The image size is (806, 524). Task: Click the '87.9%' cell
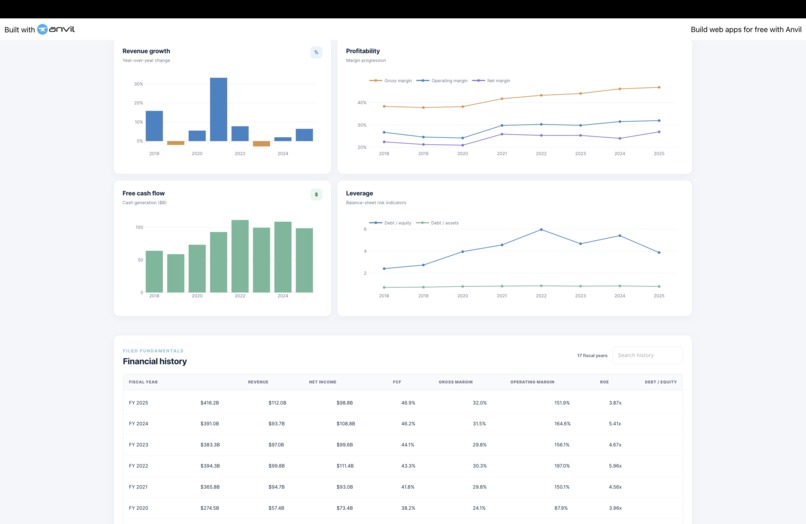(x=561, y=508)
